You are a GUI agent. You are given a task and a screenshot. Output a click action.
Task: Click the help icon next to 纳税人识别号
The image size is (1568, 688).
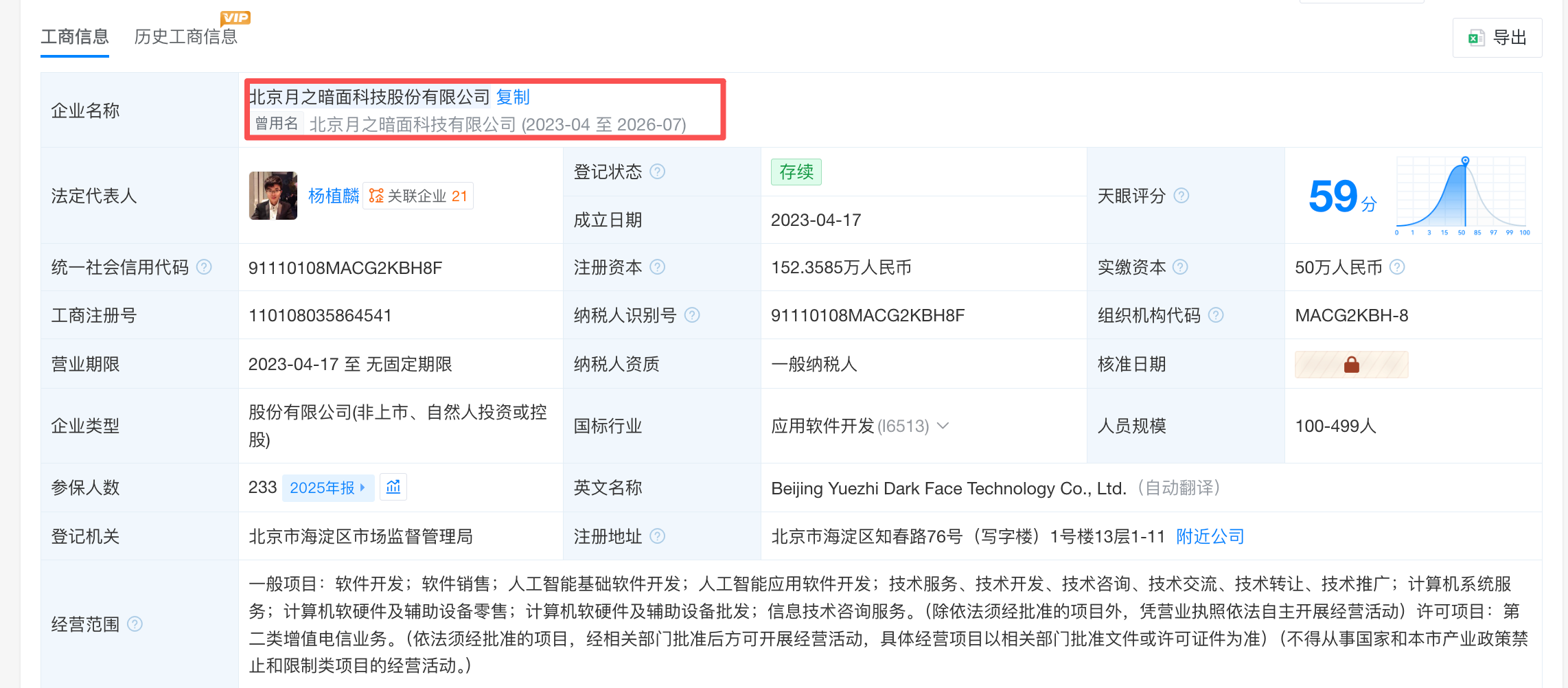click(x=692, y=315)
